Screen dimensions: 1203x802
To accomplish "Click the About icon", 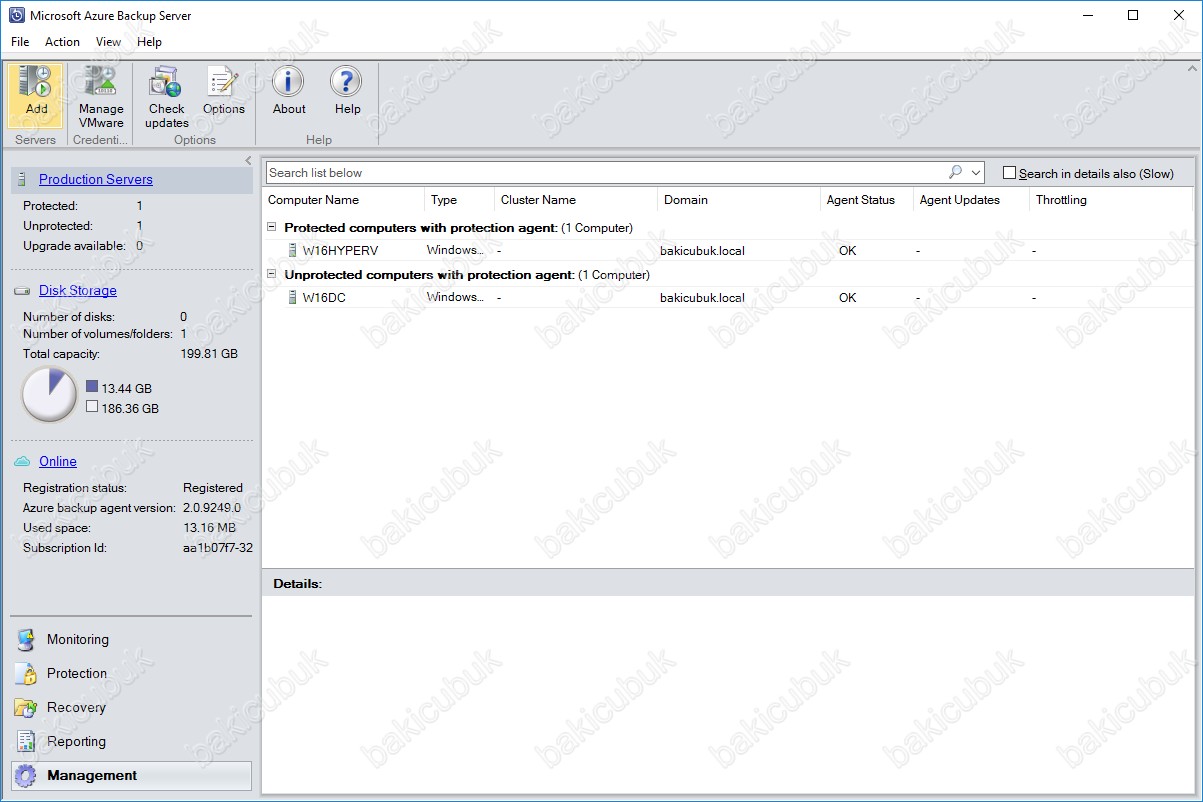I will [289, 82].
